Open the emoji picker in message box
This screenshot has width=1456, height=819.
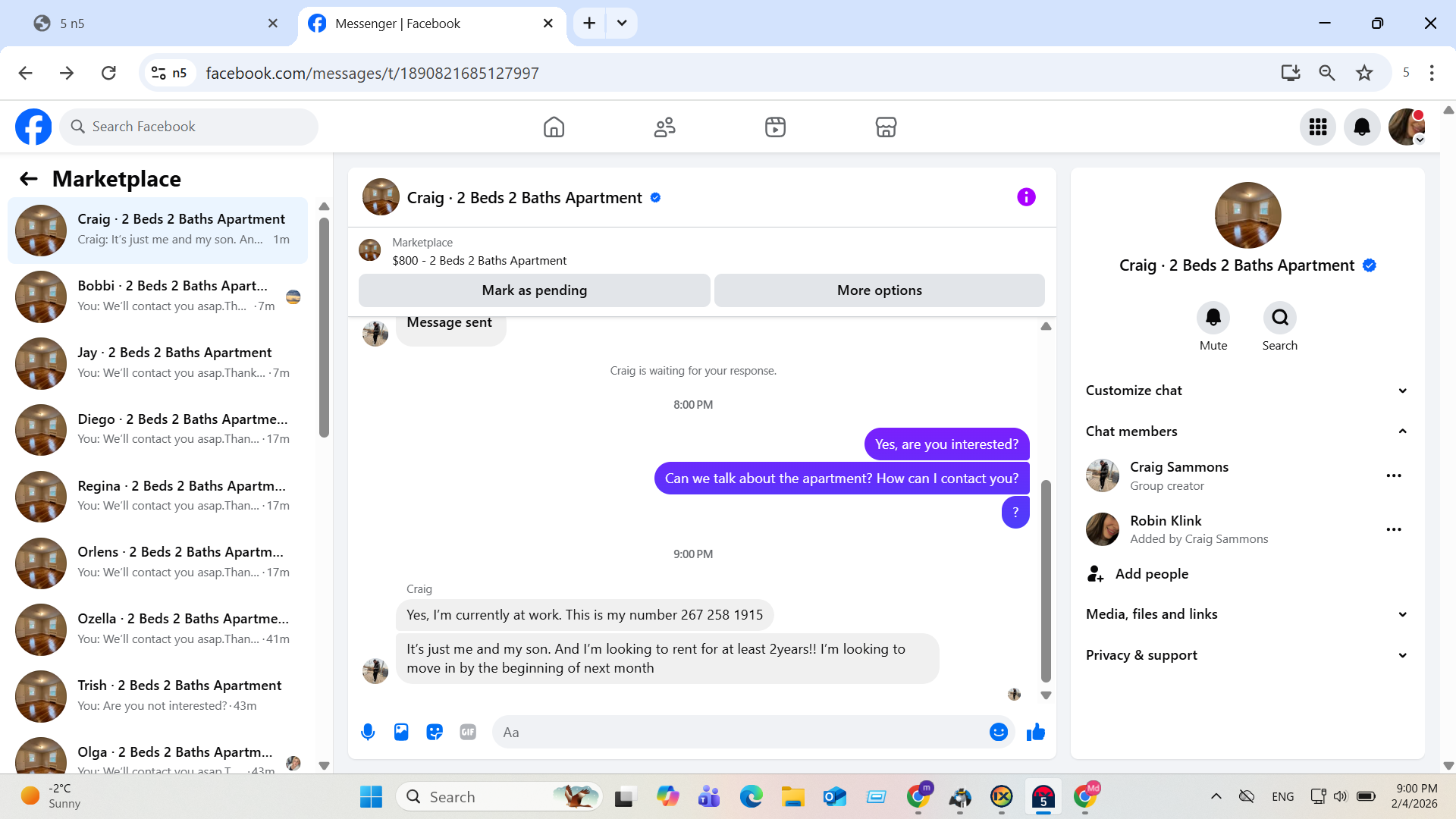[x=998, y=732]
